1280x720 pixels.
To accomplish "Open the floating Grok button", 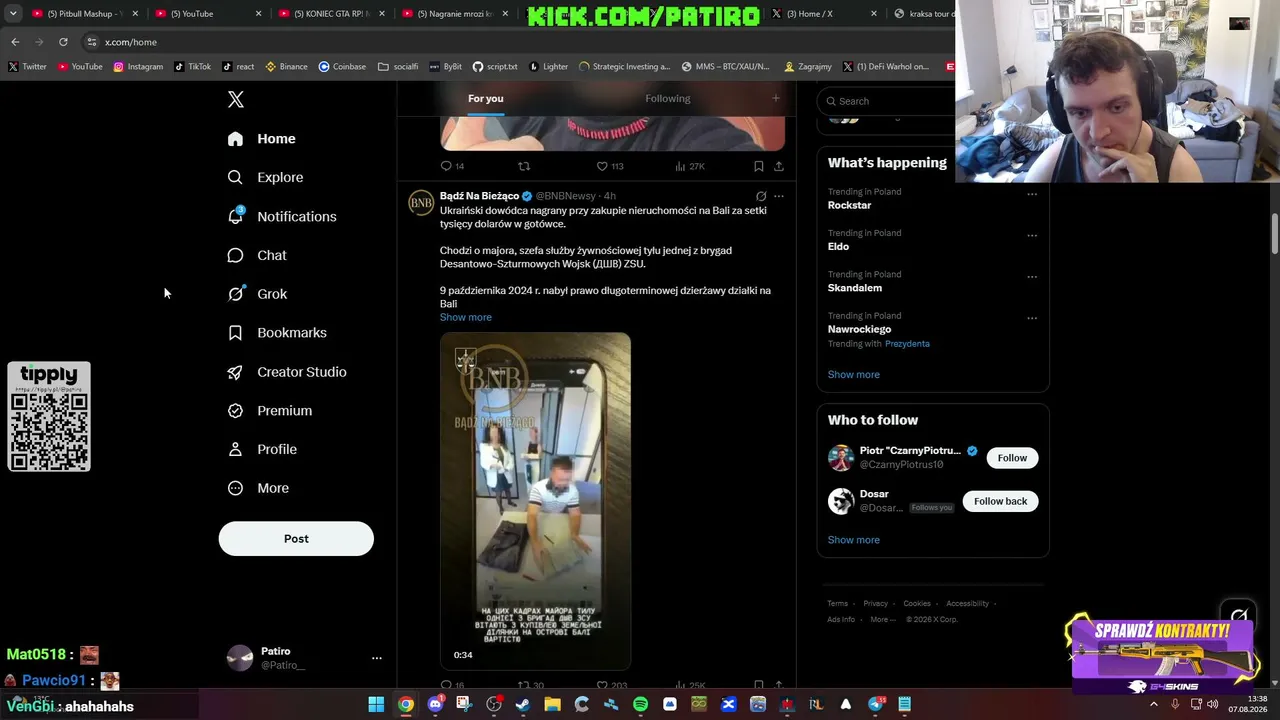I will (x=1239, y=615).
